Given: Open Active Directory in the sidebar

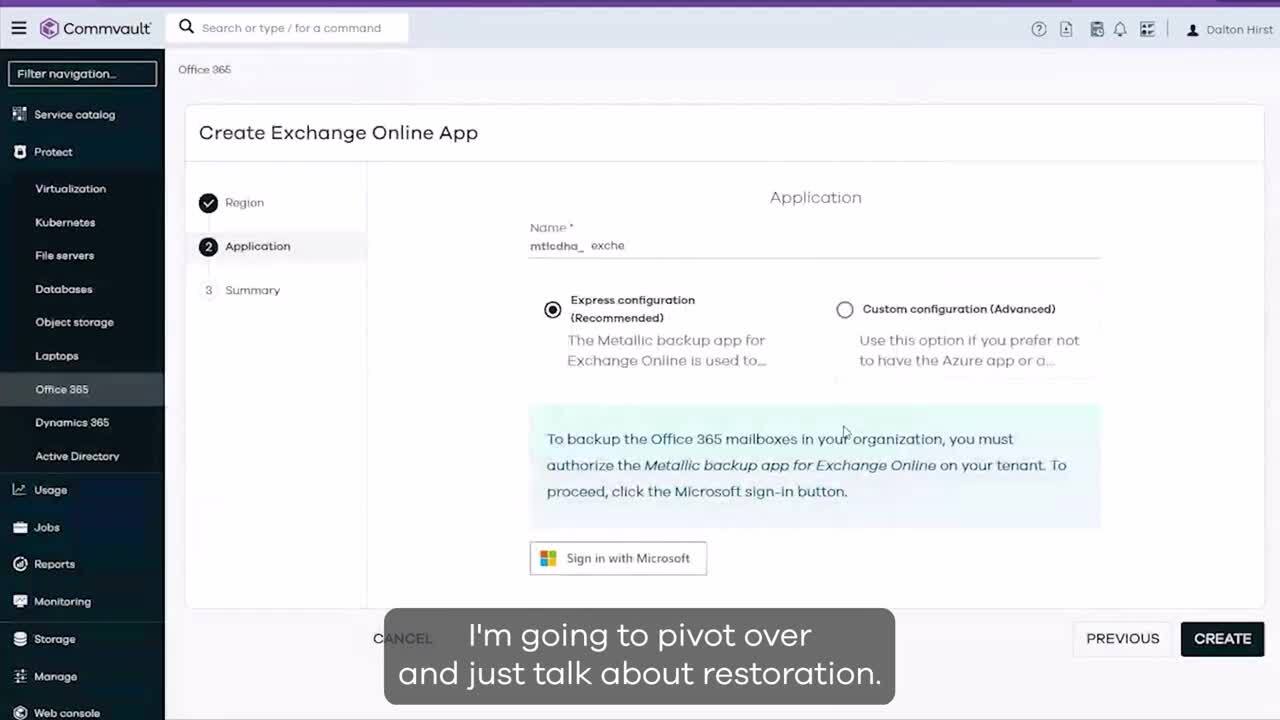Looking at the screenshot, I should 77,456.
